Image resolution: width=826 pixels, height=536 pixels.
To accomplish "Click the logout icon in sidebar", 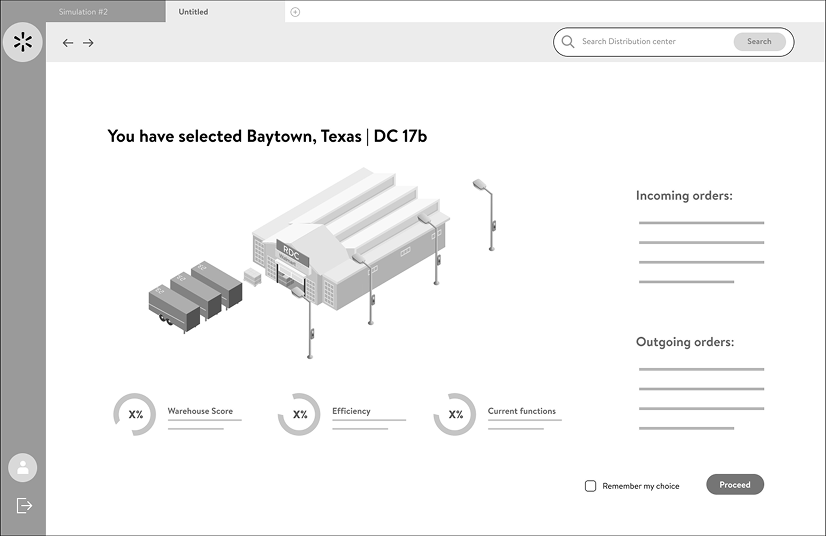I will point(24,505).
